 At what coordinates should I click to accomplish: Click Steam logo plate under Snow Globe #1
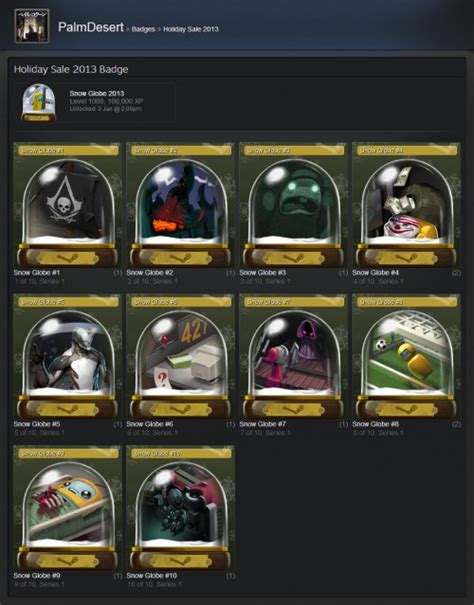(x=68, y=258)
